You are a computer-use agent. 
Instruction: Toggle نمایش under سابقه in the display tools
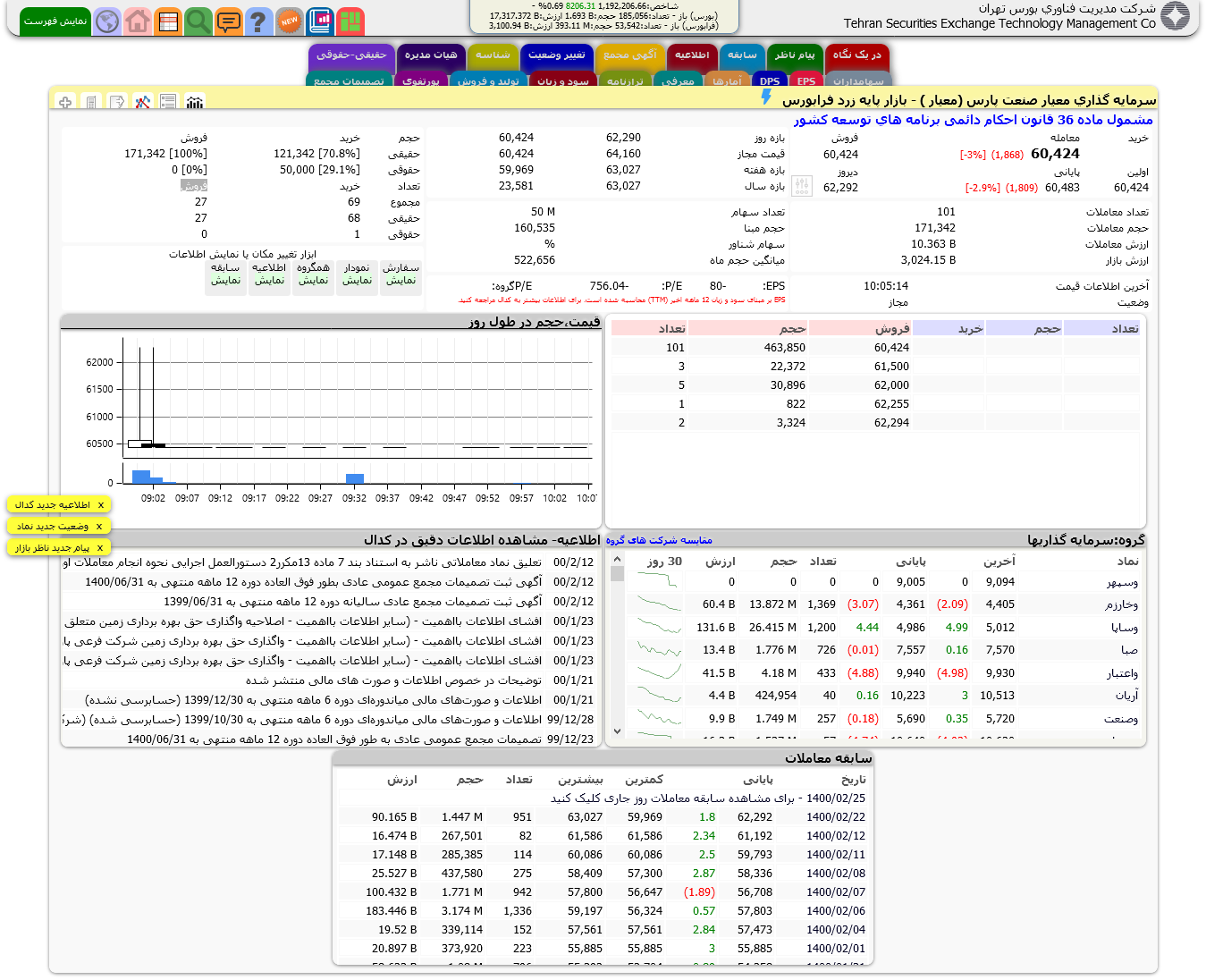click(x=226, y=280)
